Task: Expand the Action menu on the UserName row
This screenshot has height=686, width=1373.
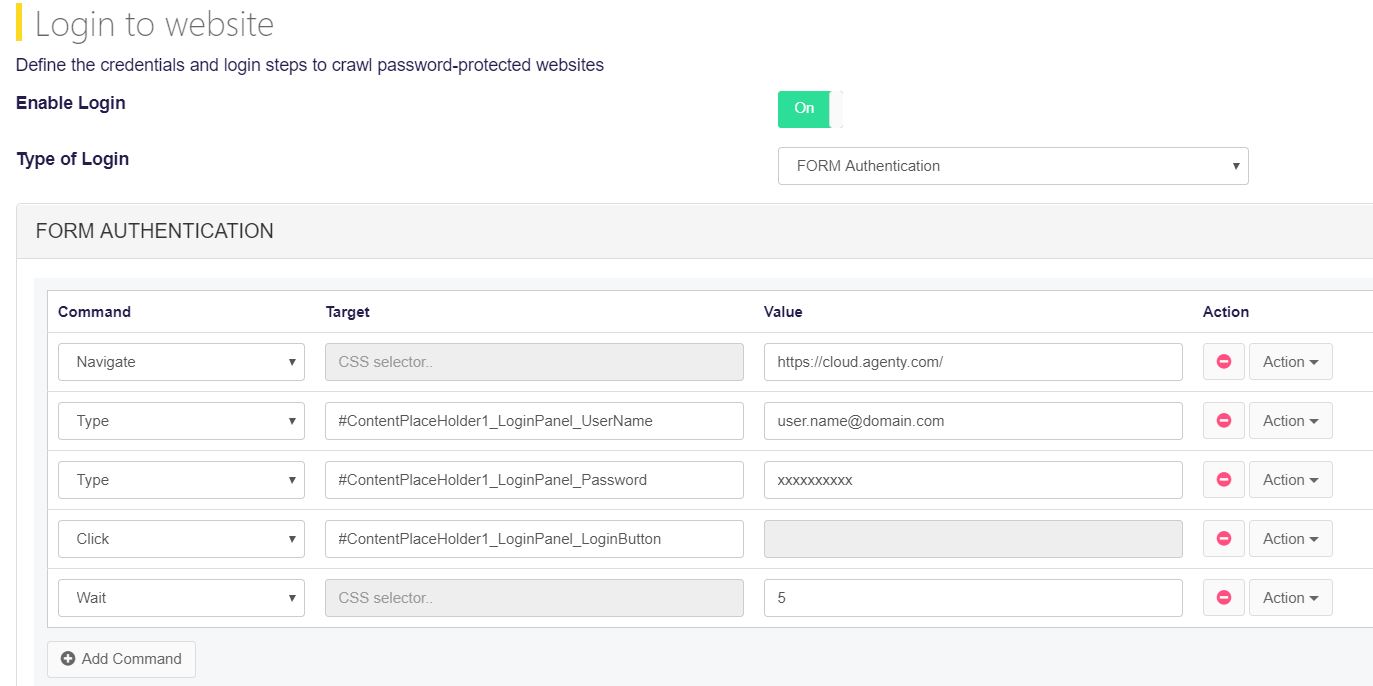Action: tap(1290, 421)
